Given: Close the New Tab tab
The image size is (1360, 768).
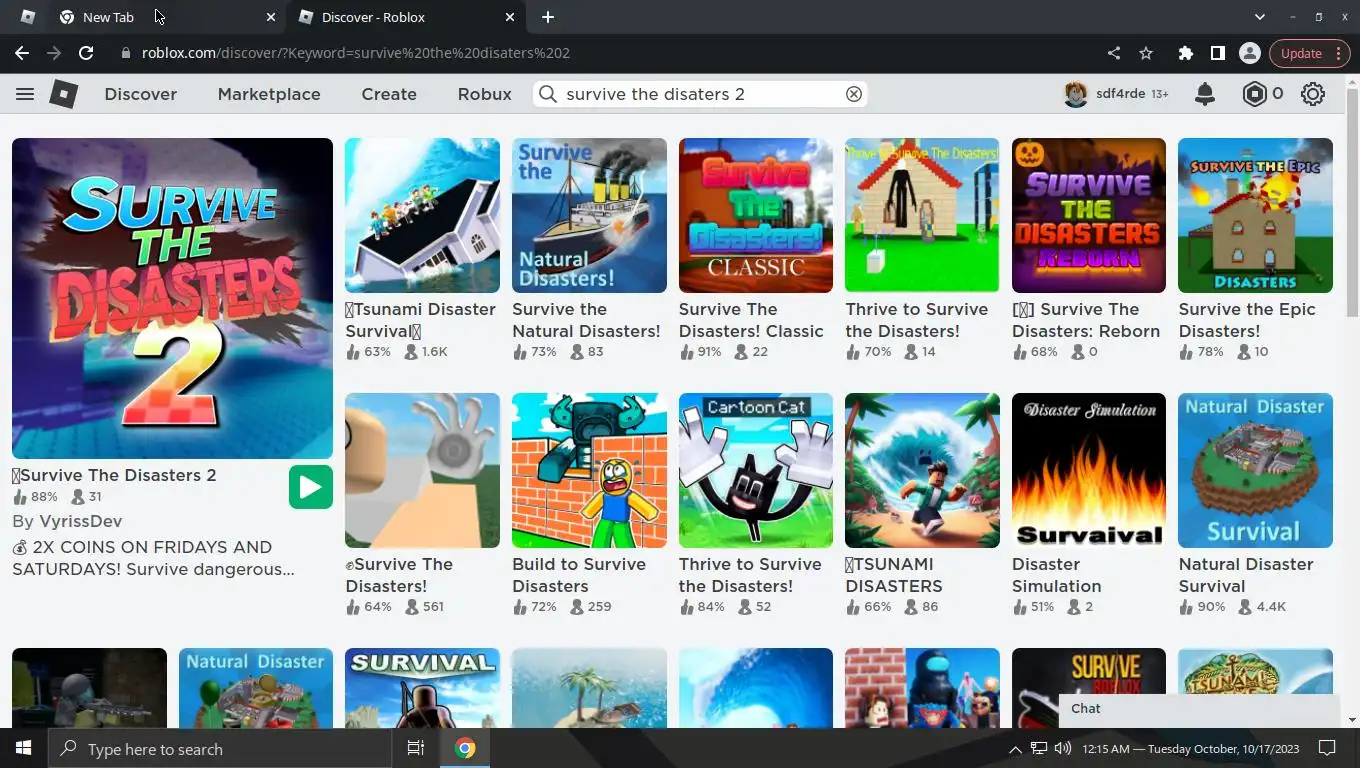Looking at the screenshot, I should click(271, 17).
